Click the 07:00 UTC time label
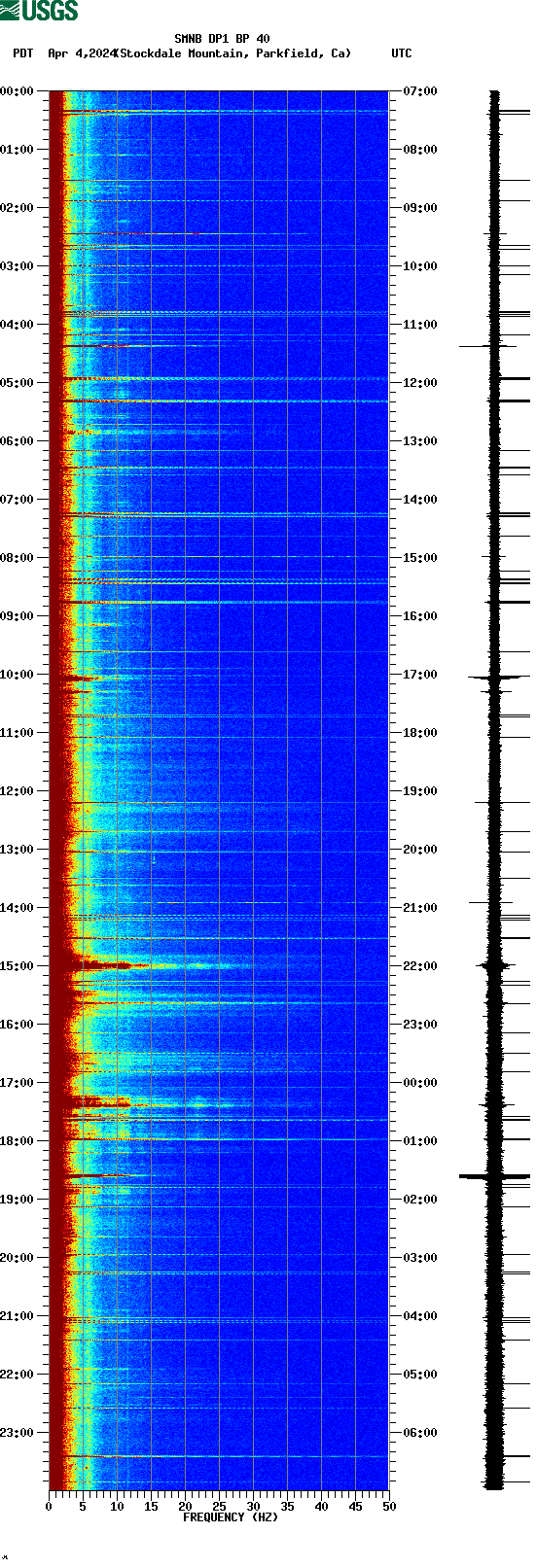This screenshot has width=537, height=1568. [x=420, y=91]
